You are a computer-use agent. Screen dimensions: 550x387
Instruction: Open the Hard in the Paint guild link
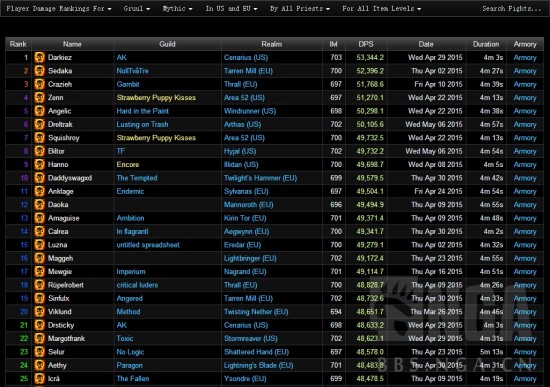pyautogui.click(x=142, y=111)
